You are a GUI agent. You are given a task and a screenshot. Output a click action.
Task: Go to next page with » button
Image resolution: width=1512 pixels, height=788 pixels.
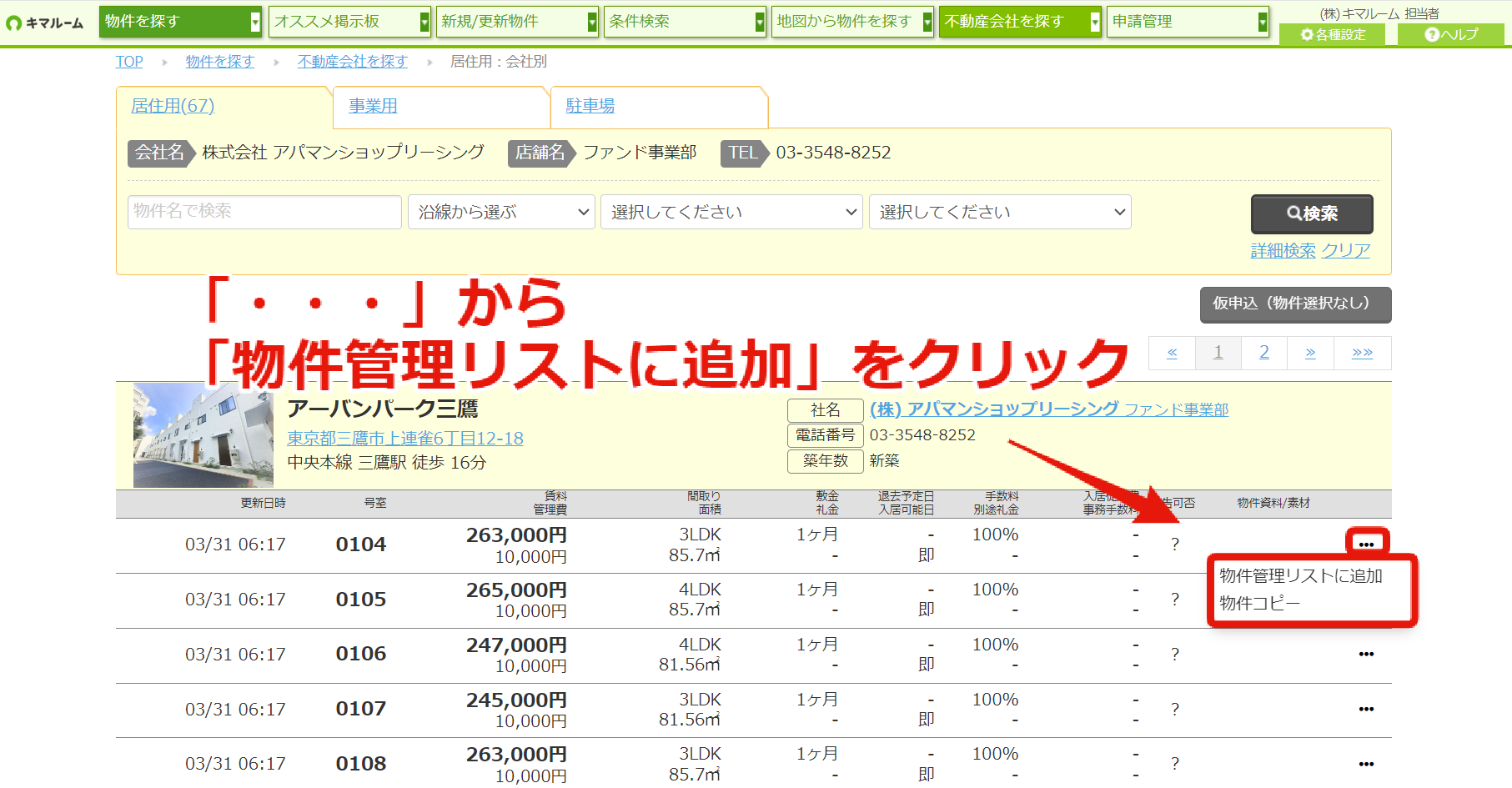point(1310,353)
